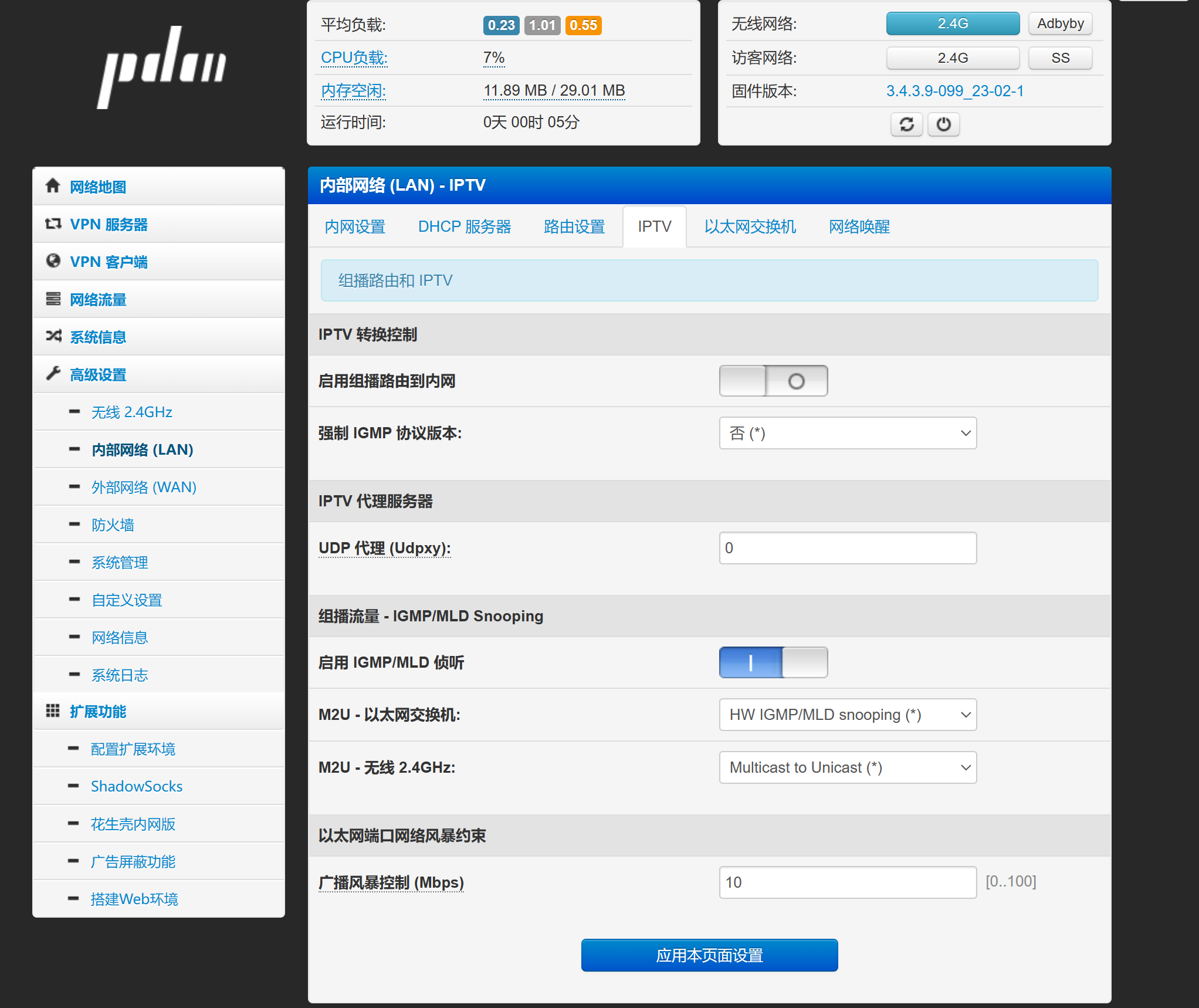This screenshot has height=1008, width=1199.
Task: Open the 以太网交换机 tab
Action: (750, 226)
